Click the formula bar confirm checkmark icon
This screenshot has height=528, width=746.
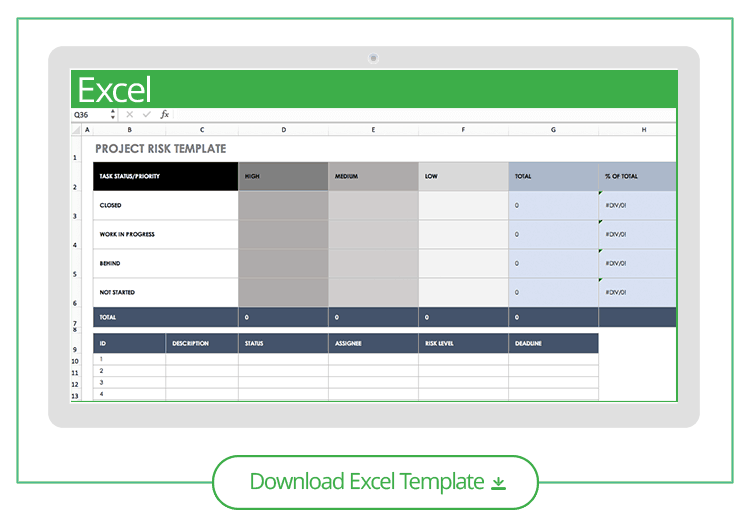pyautogui.click(x=147, y=115)
